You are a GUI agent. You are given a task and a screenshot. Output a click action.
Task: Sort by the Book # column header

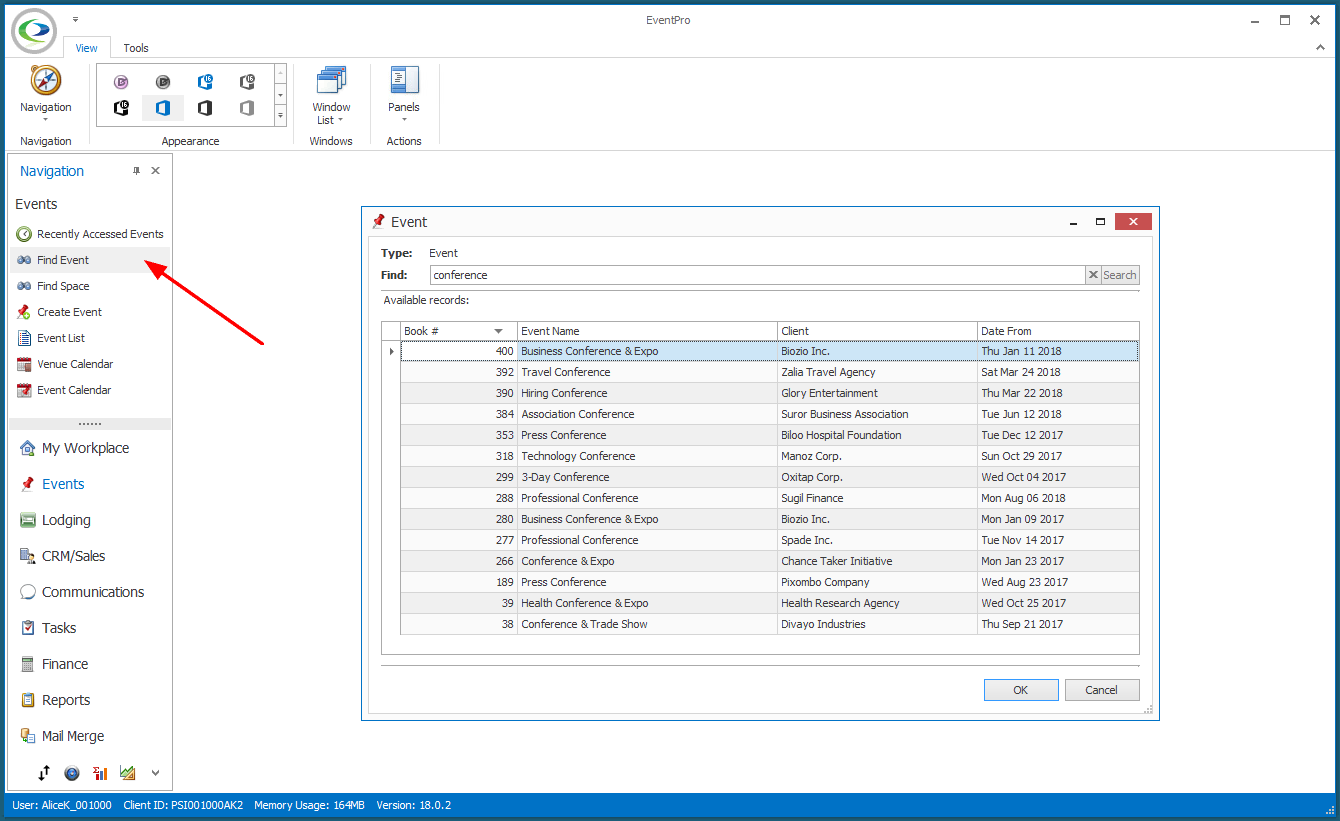pyautogui.click(x=459, y=331)
